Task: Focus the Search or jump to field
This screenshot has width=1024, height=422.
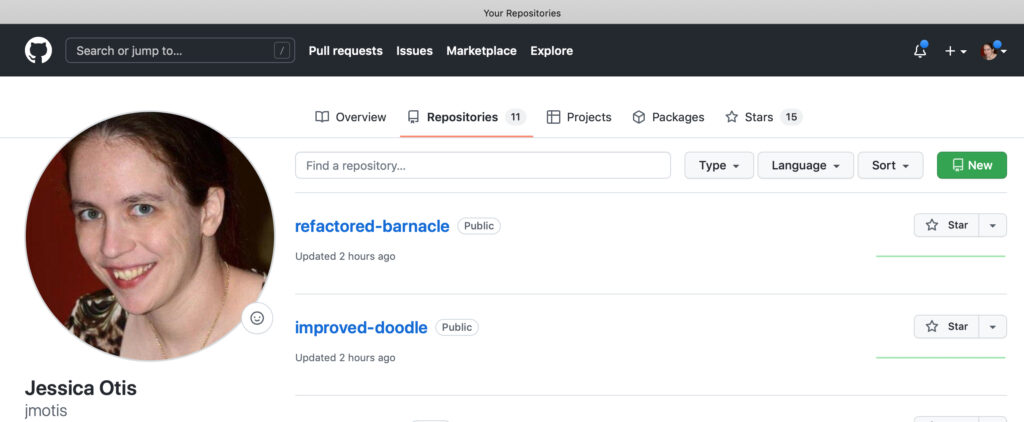Action: click(180, 50)
